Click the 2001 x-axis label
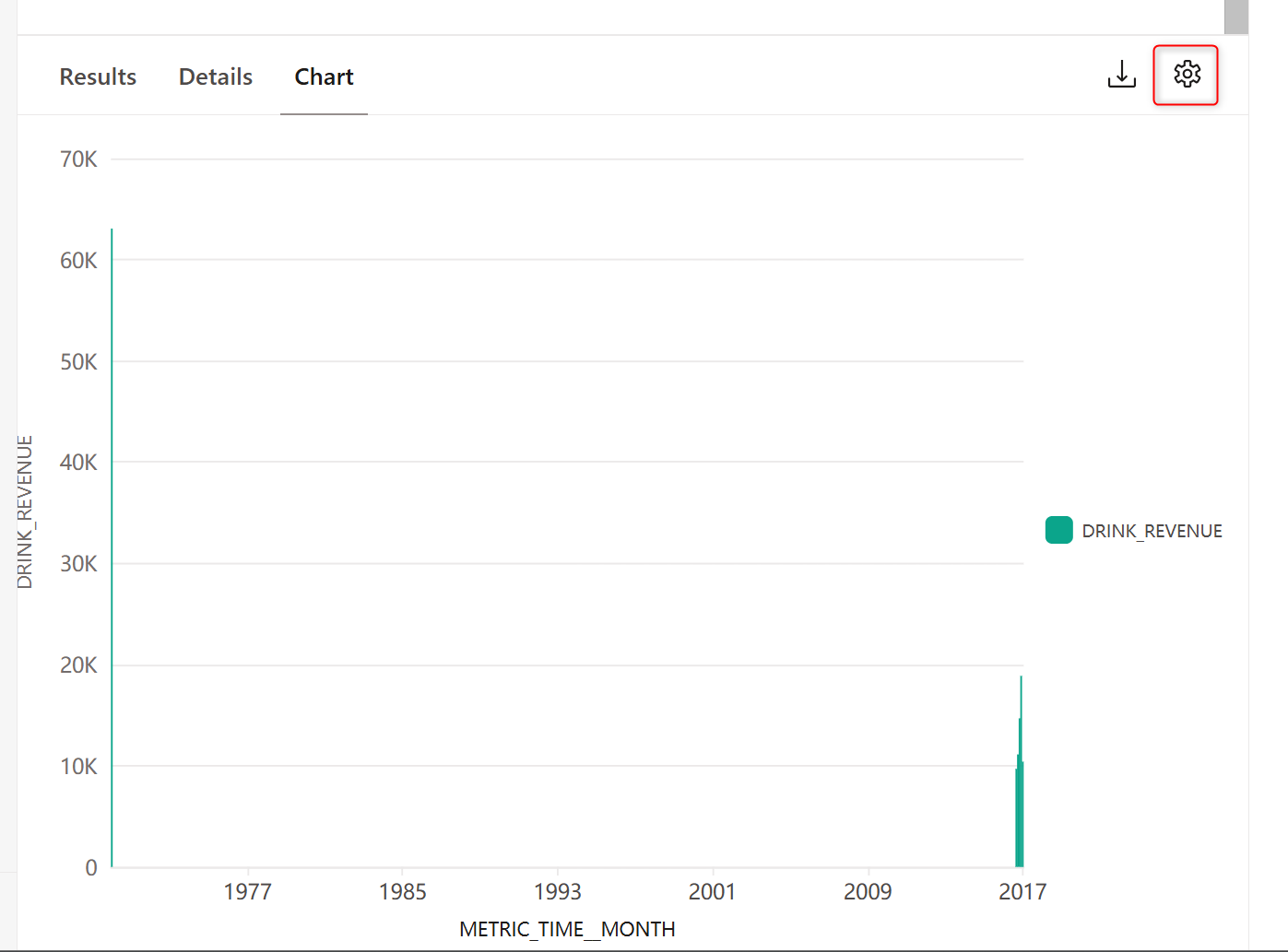 coord(712,891)
